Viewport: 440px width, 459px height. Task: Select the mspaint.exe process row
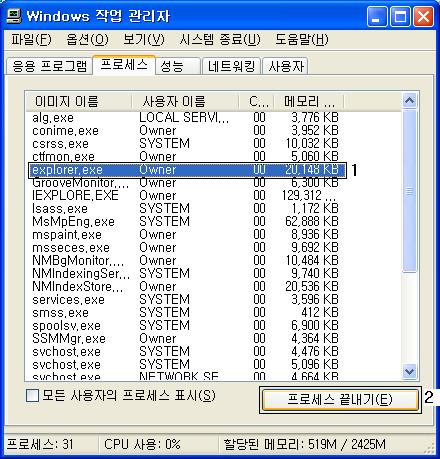tap(186, 235)
